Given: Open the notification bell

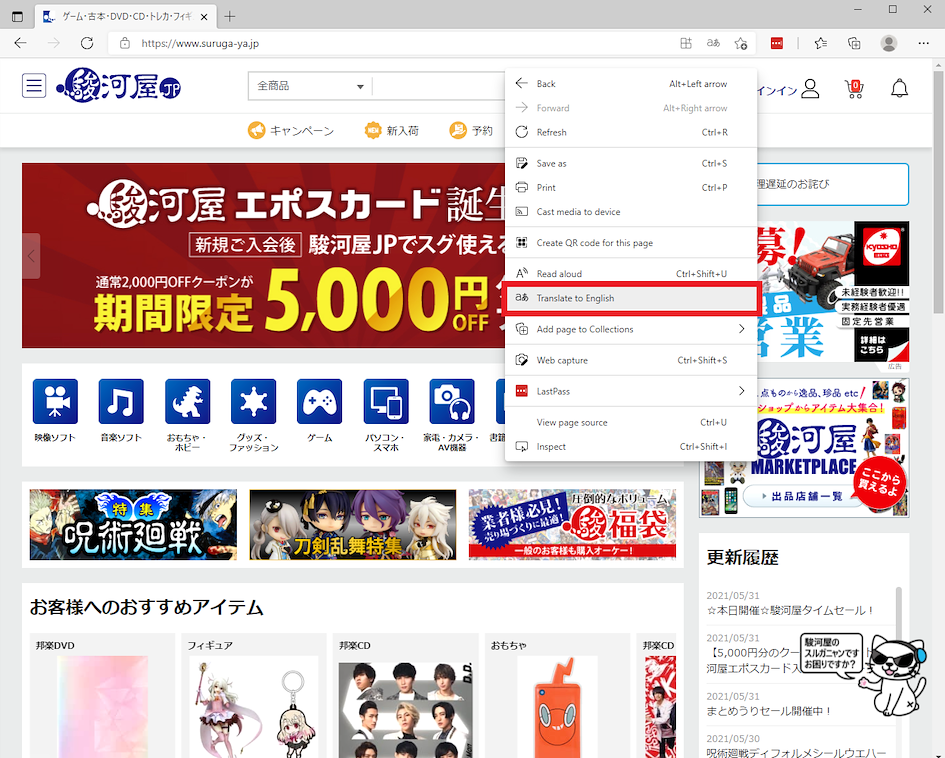Looking at the screenshot, I should pyautogui.click(x=899, y=89).
